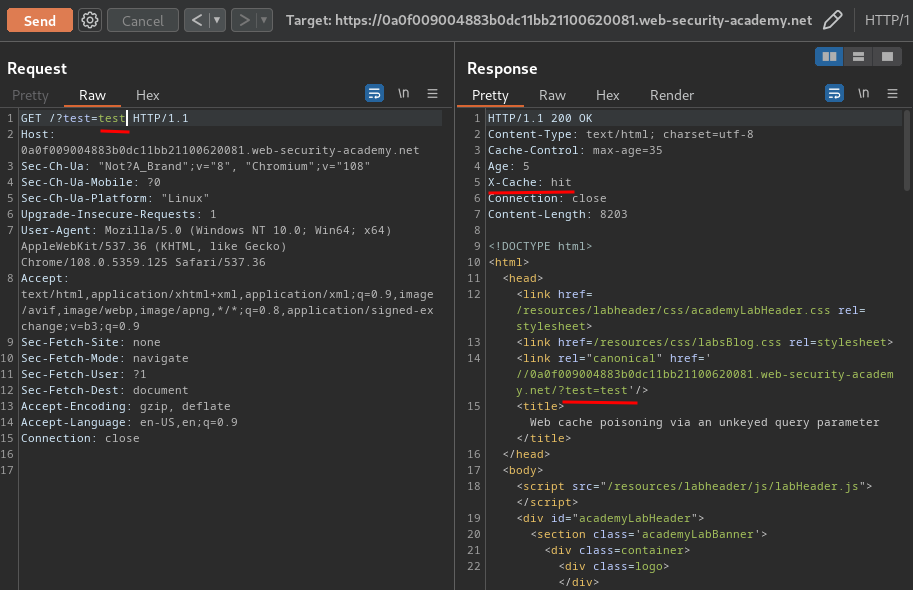The height and width of the screenshot is (590, 913).
Task: Switch Request view to Pretty tab
Action: coord(30,95)
